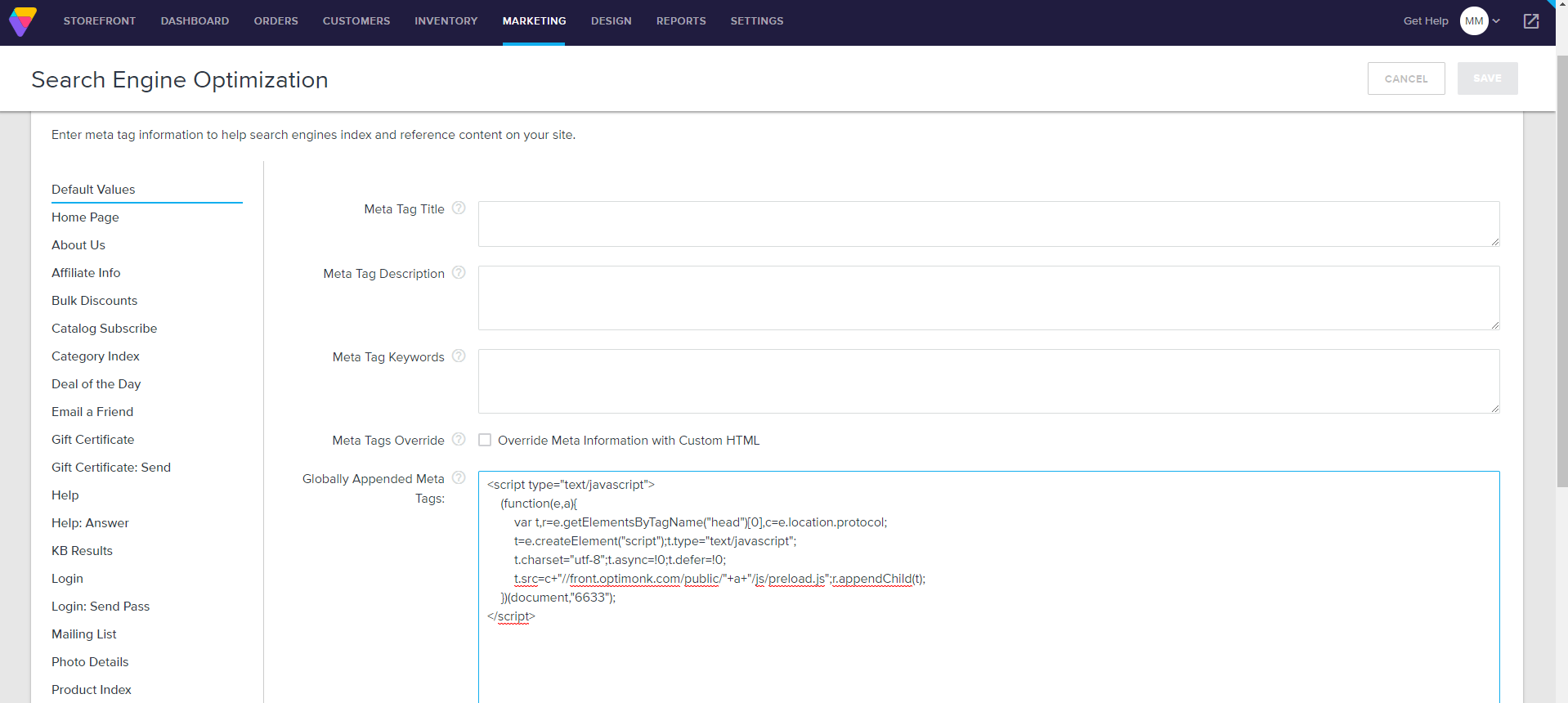Select About Us in the sidebar
Screen dimensions: 1568x703
tap(78, 245)
